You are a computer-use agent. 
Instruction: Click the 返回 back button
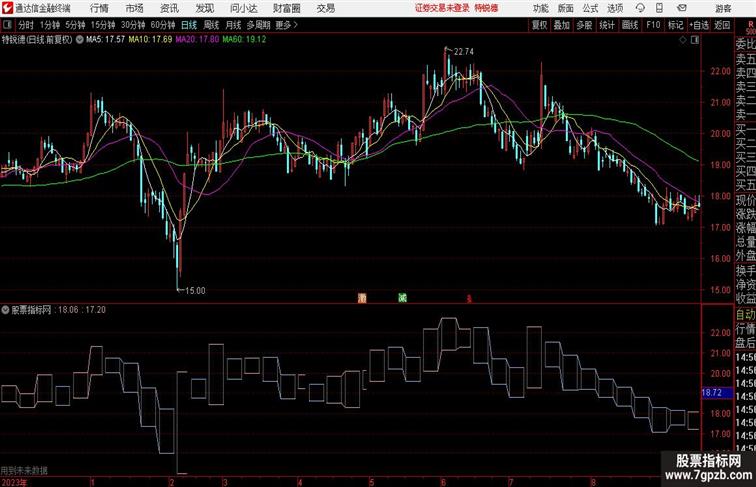click(722, 25)
